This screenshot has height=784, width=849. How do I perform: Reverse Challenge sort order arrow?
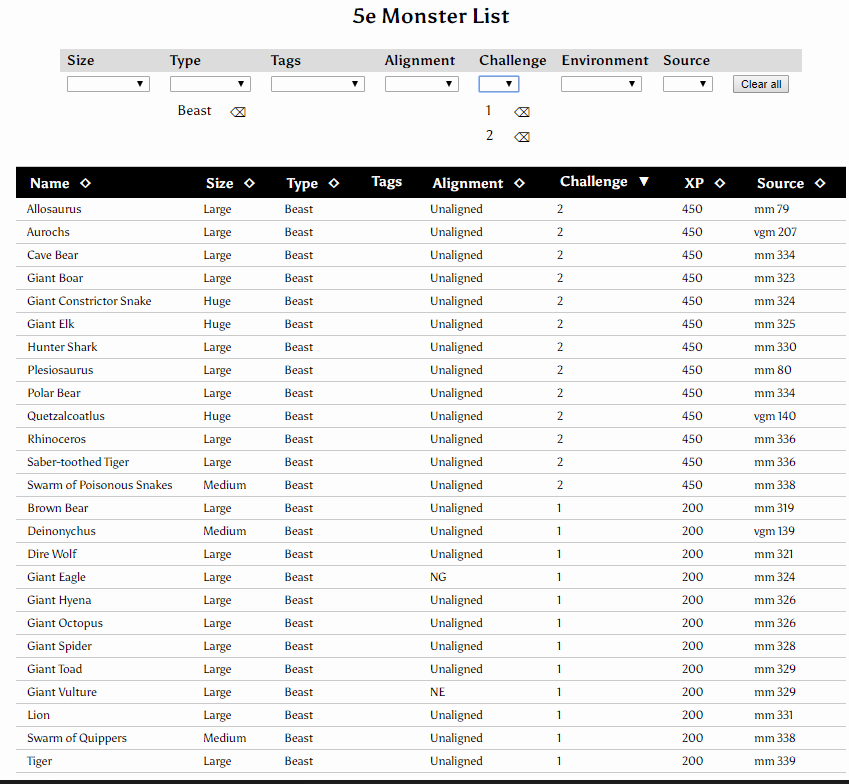(644, 182)
